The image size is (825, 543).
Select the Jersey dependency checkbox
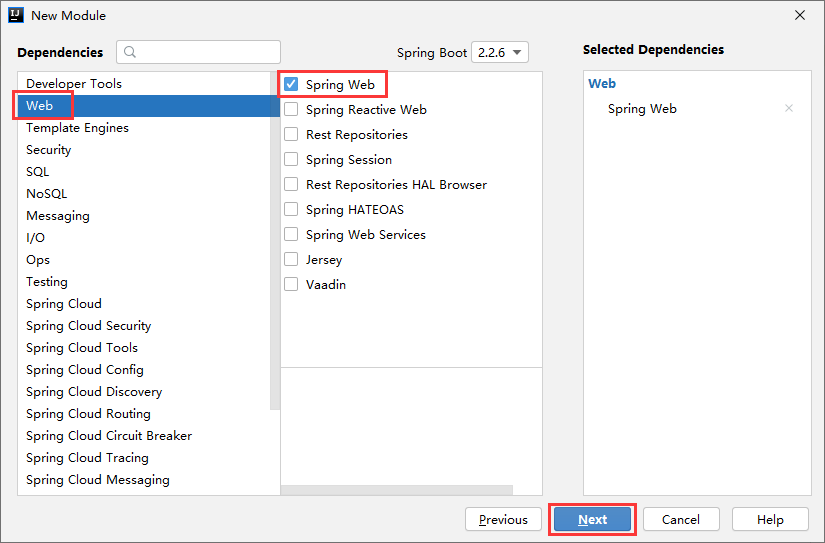point(291,260)
